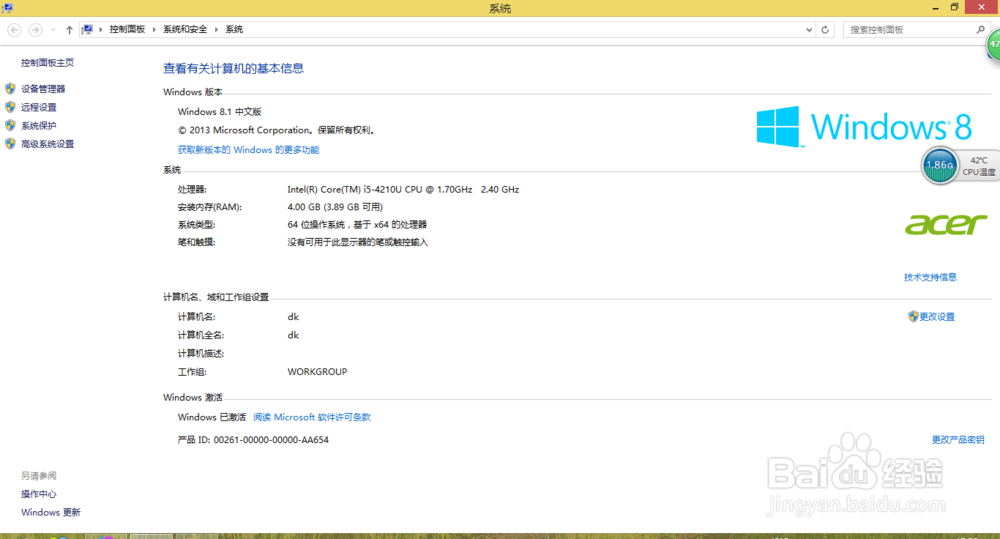Viewport: 1000px width, 539px height.
Task: Select 控制面板 in the breadcrumb
Action: pos(127,29)
